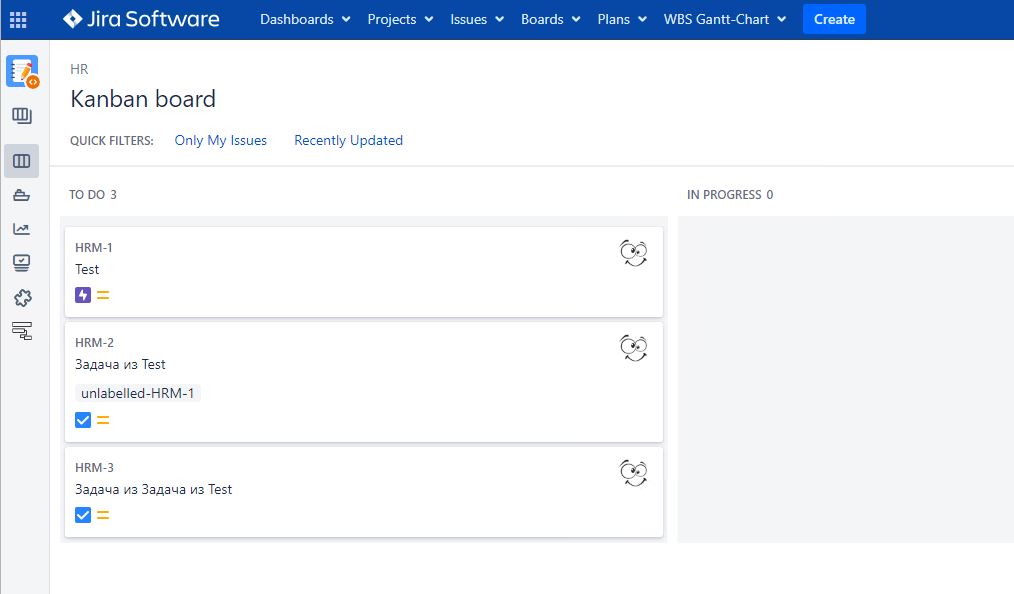
Task: Expand the WBS Gantt-Chart dropdown menu
Action: [724, 19]
